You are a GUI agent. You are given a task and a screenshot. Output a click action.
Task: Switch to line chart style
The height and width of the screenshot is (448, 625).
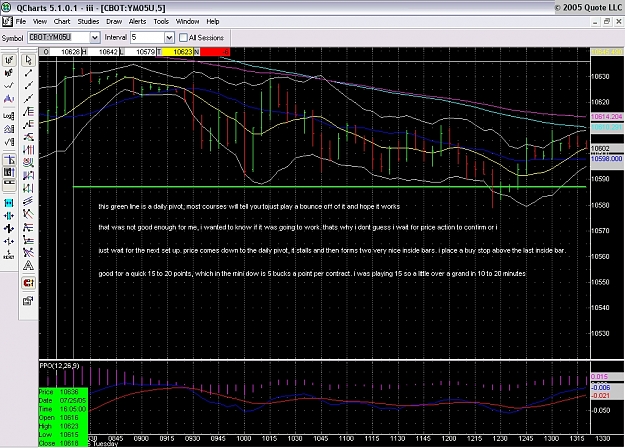[9, 86]
